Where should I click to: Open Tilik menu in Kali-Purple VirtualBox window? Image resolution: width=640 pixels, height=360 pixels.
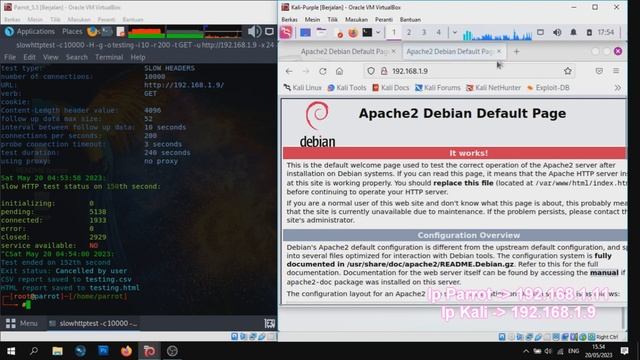(332, 19)
